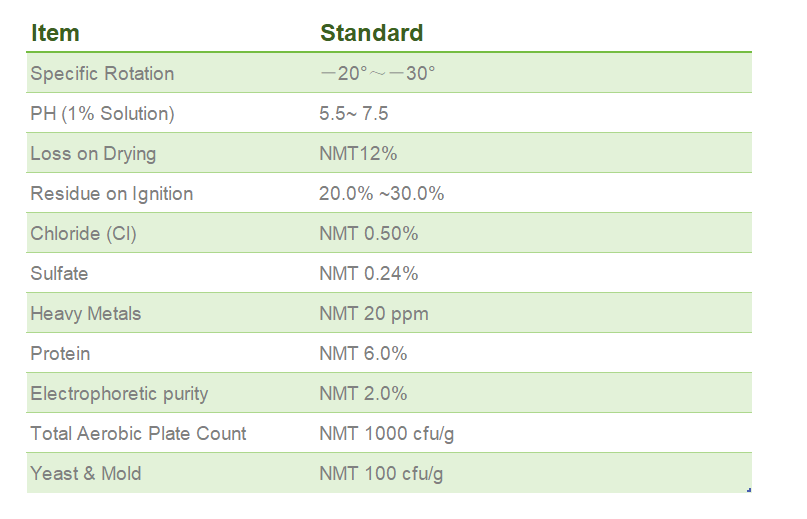Click the Residue on Ignition label
This screenshot has height=519, width=807.
112,194
